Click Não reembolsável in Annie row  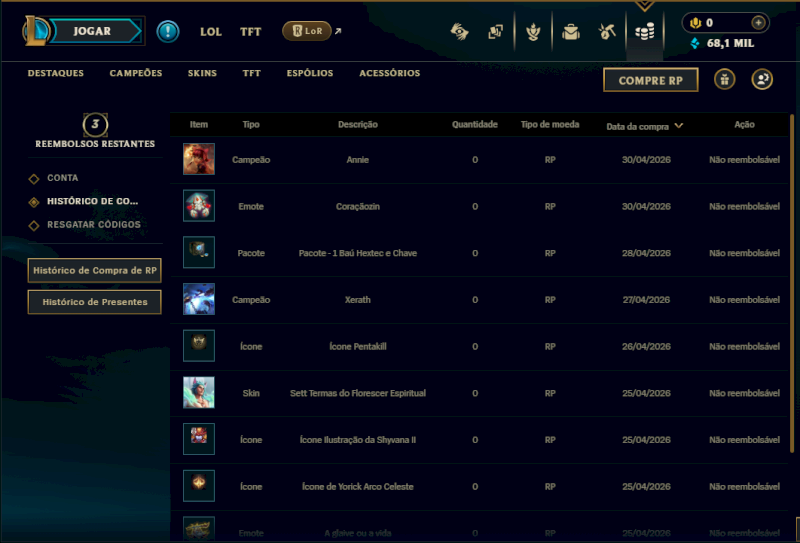click(744, 160)
